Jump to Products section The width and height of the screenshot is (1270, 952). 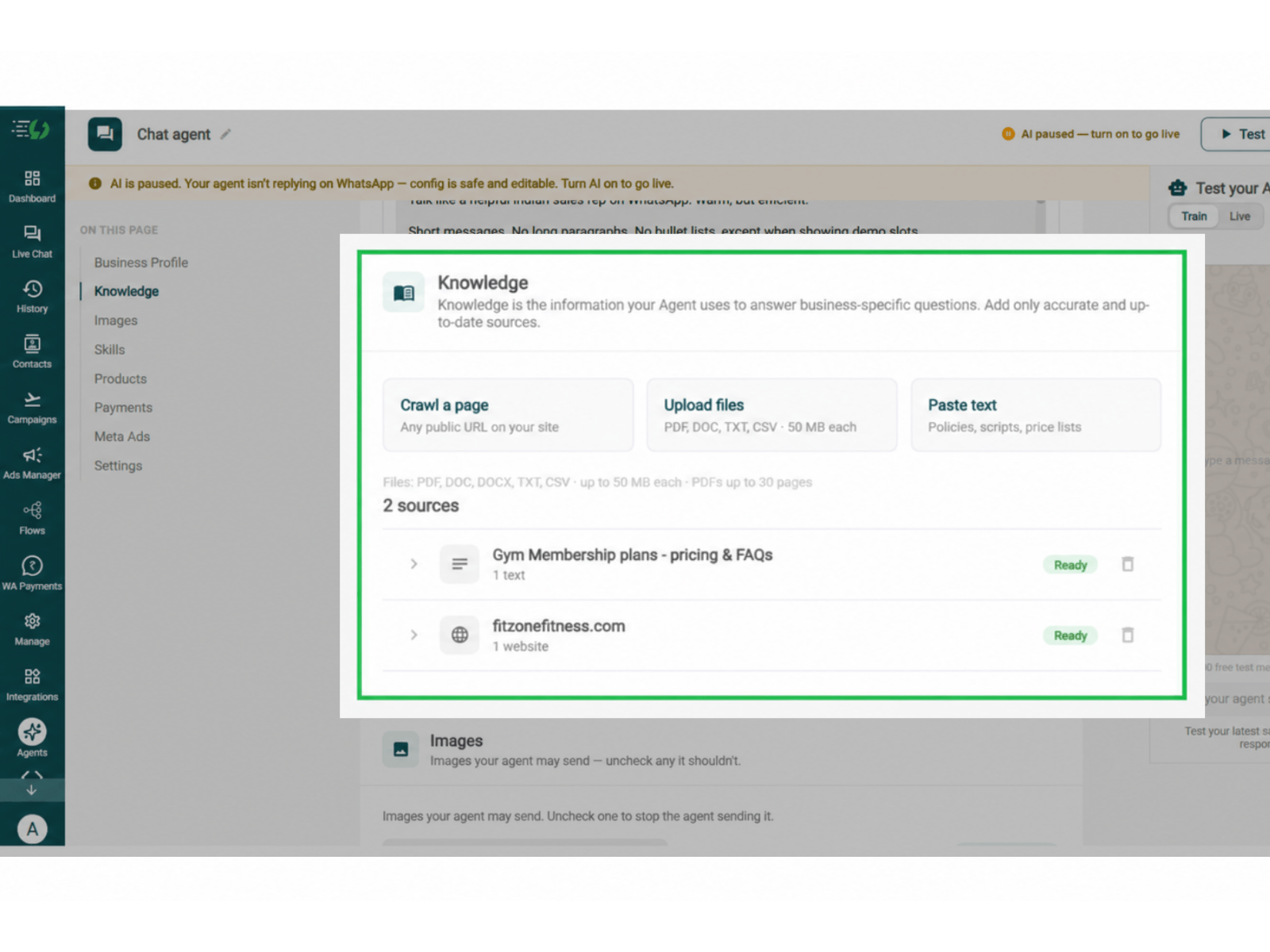[121, 378]
